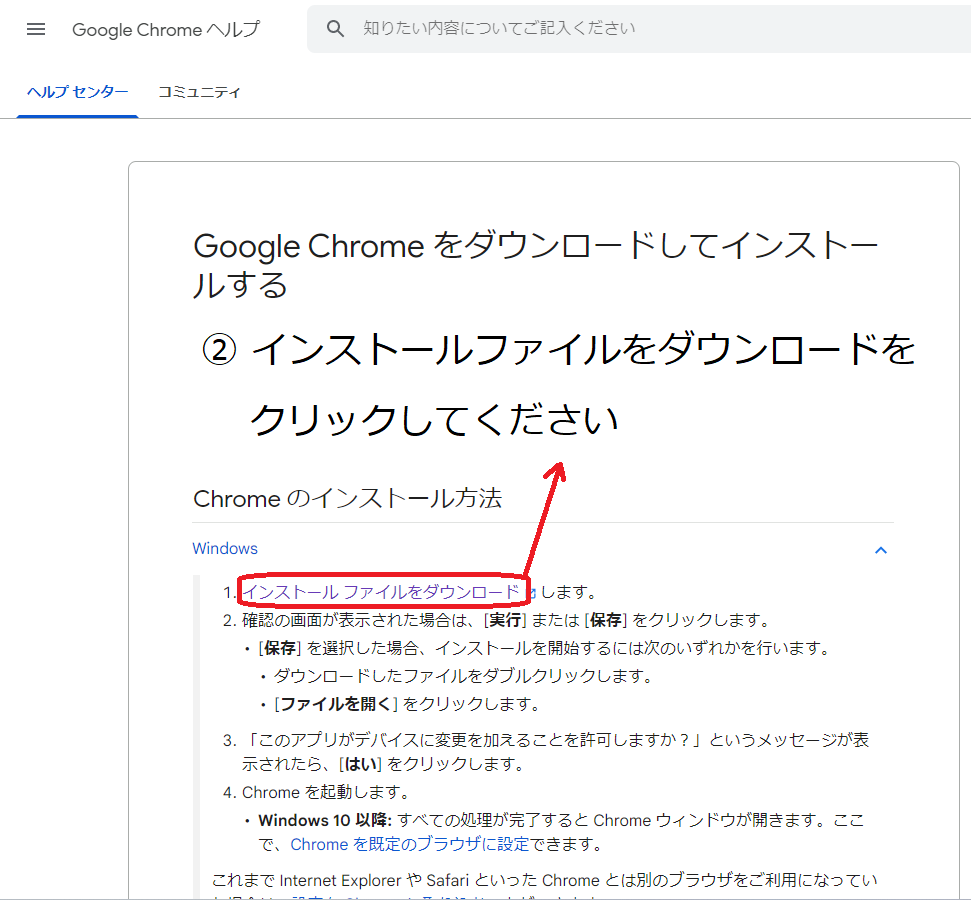
Task: Switch to the ヘルプ センター tab
Action: 77,92
